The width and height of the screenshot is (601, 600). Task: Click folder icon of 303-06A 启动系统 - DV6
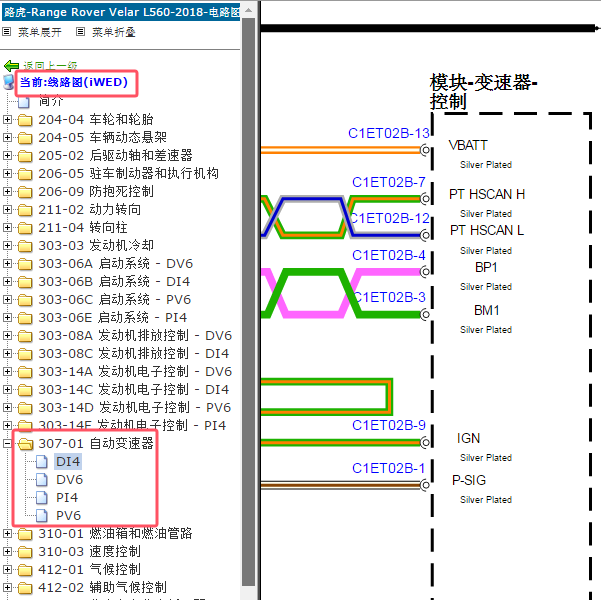25,264
